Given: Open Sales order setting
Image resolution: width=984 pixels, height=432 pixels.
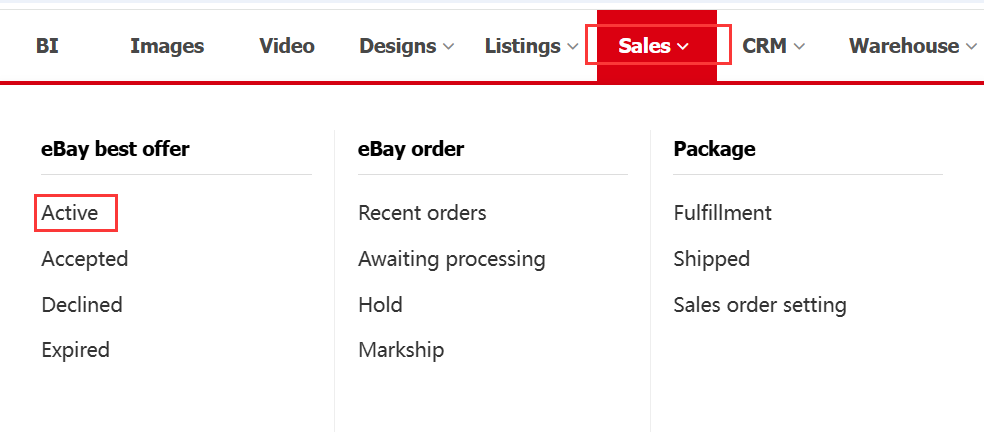Looking at the screenshot, I should point(760,305).
